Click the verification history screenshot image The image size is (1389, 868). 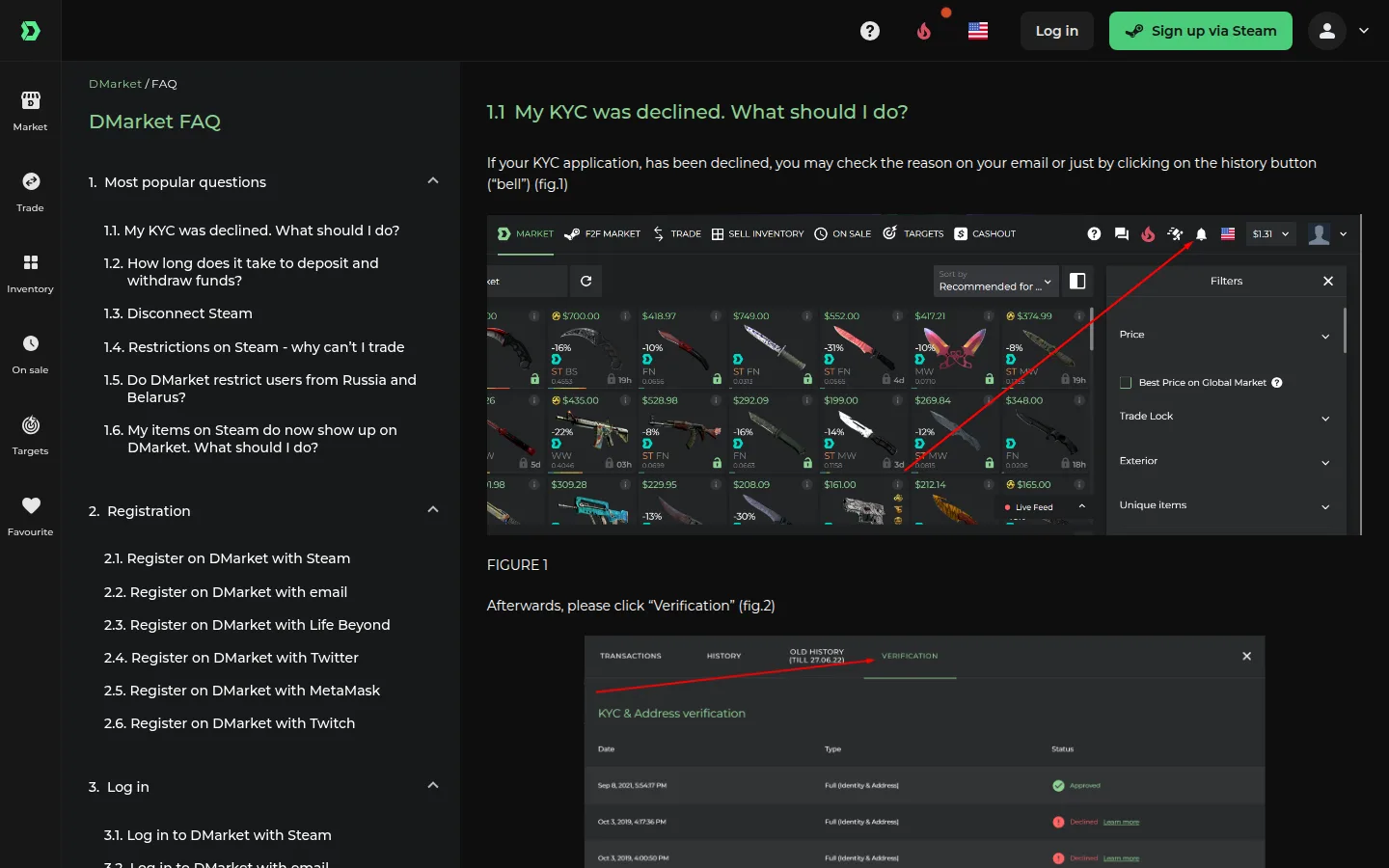tap(924, 752)
